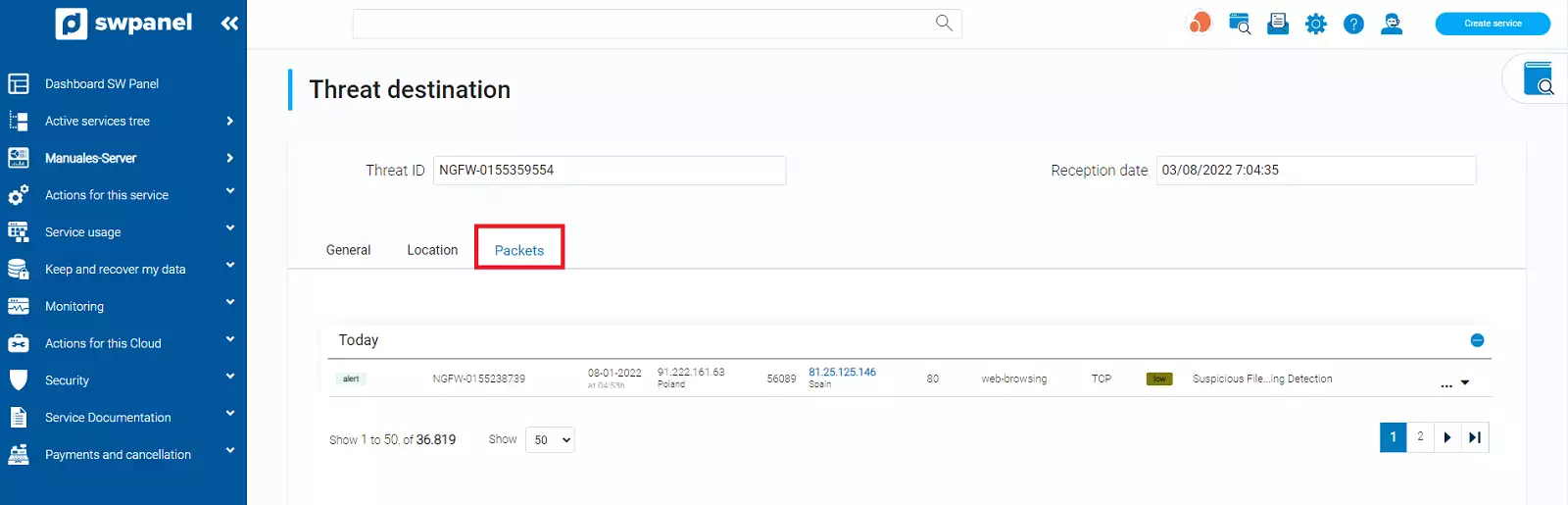The image size is (1568, 505).
Task: Open the help question mark icon
Action: (1353, 24)
